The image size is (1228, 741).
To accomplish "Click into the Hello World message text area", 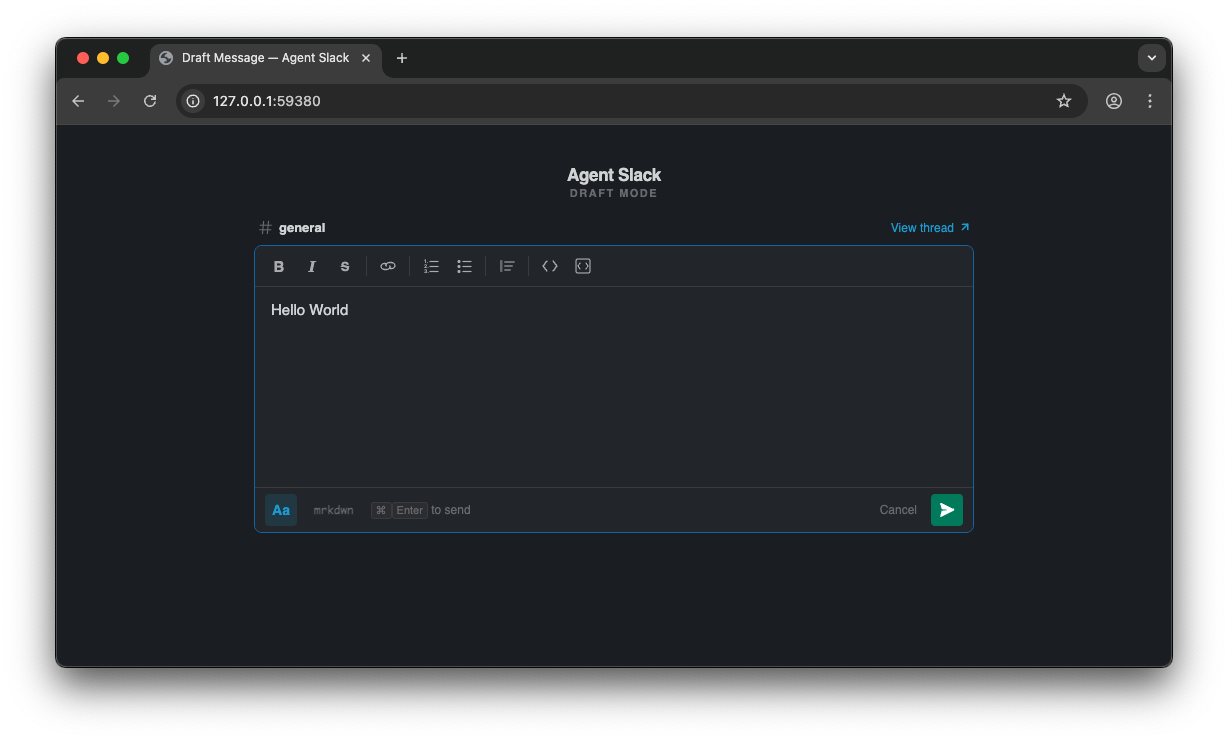I will (614, 387).
